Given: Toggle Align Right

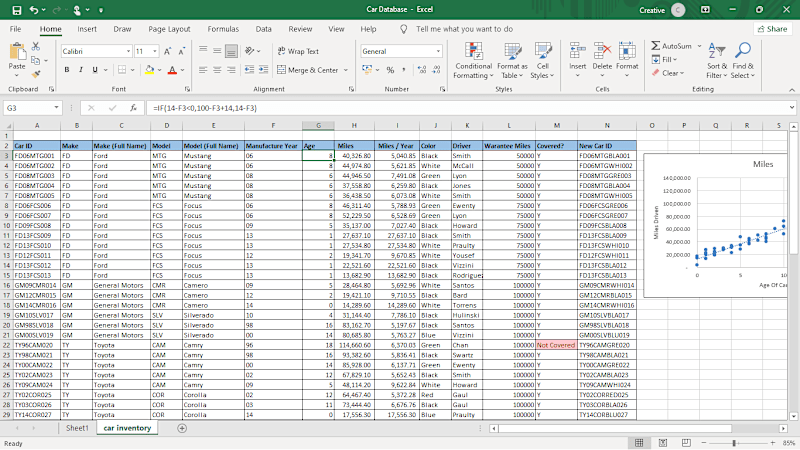Looking at the screenshot, I should [x=232, y=70].
